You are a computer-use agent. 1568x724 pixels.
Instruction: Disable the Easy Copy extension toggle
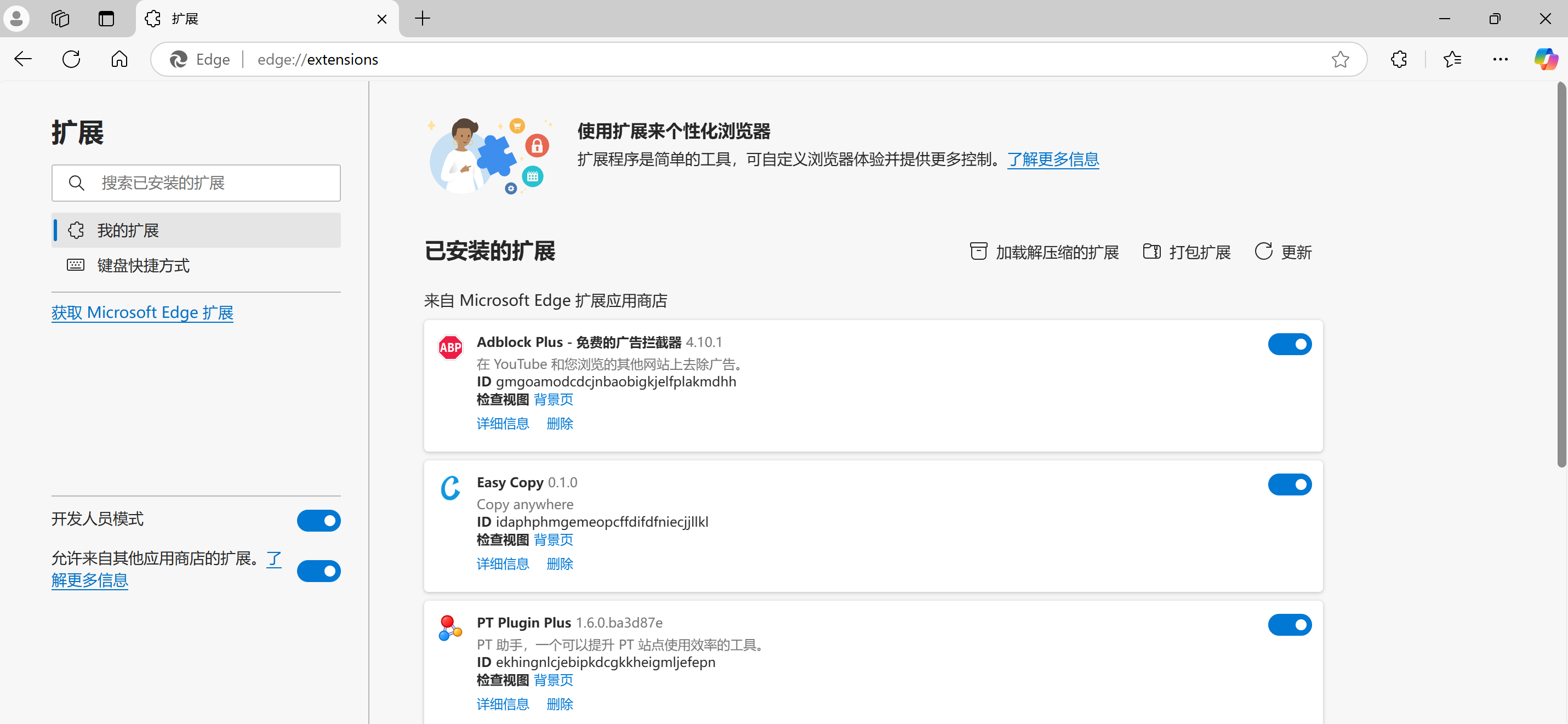[1289, 484]
